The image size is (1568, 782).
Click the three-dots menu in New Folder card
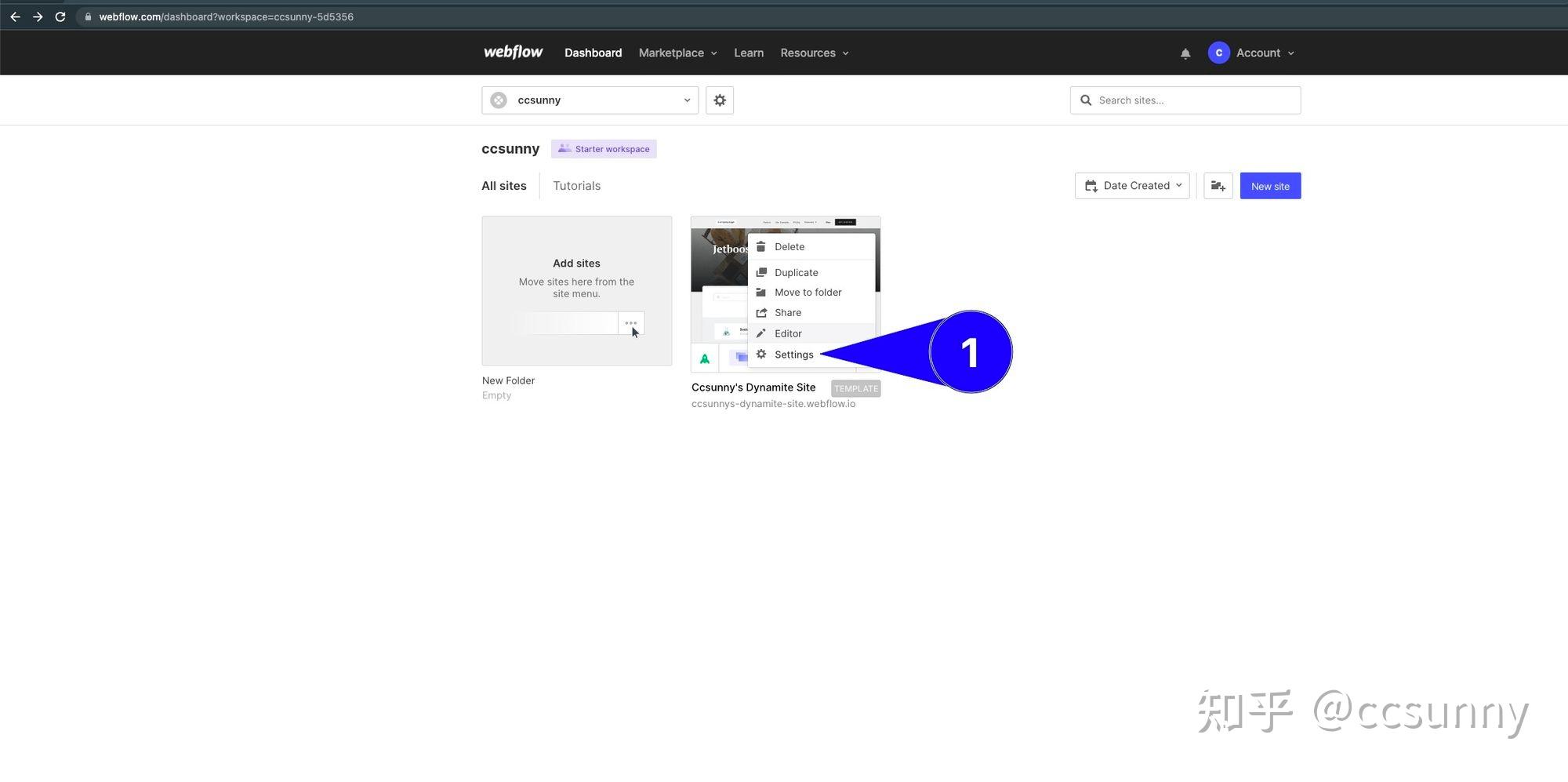631,323
